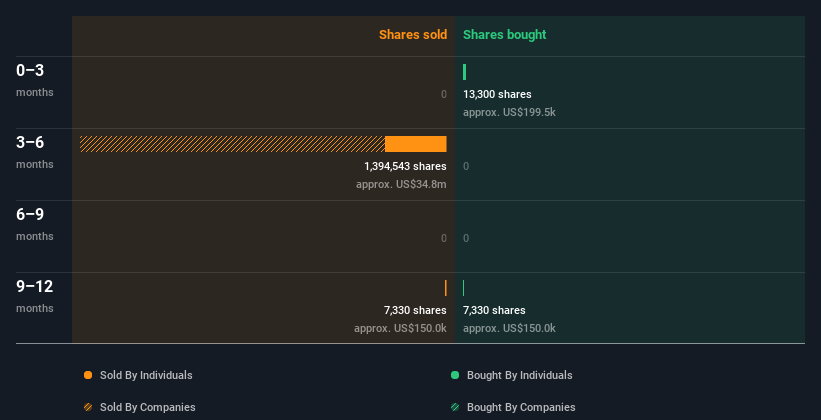Screen dimensions: 821x420
Task: Click the solid orange bar in 3–6 months
Action: tap(416, 144)
